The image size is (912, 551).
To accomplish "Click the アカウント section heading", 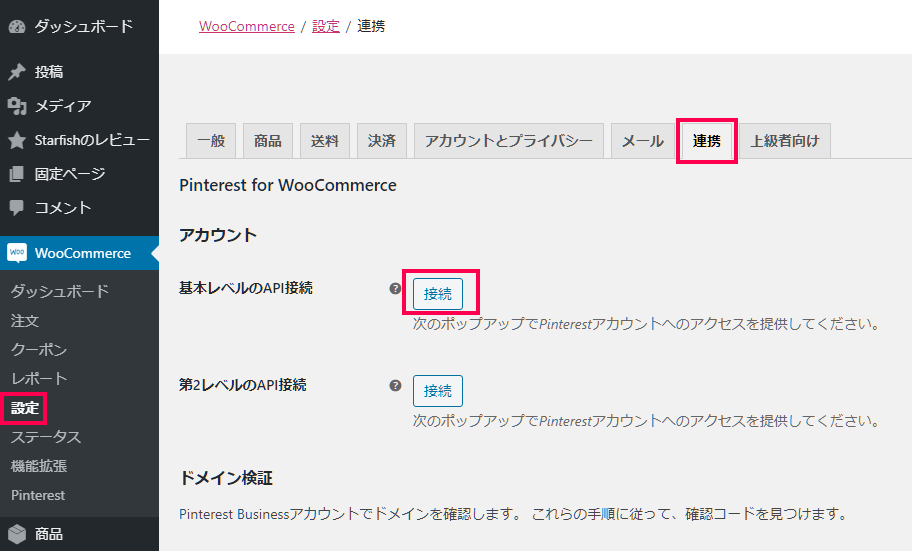I will point(218,235).
